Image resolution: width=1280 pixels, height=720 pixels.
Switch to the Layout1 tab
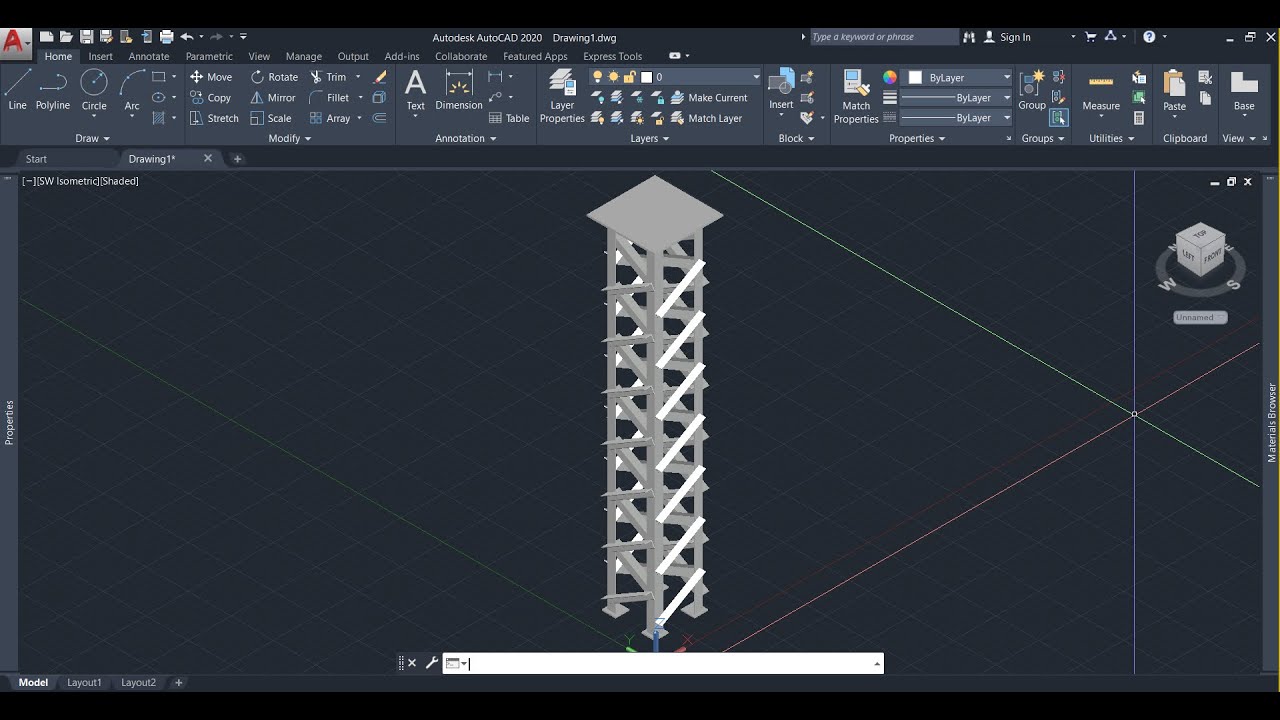pyautogui.click(x=84, y=682)
